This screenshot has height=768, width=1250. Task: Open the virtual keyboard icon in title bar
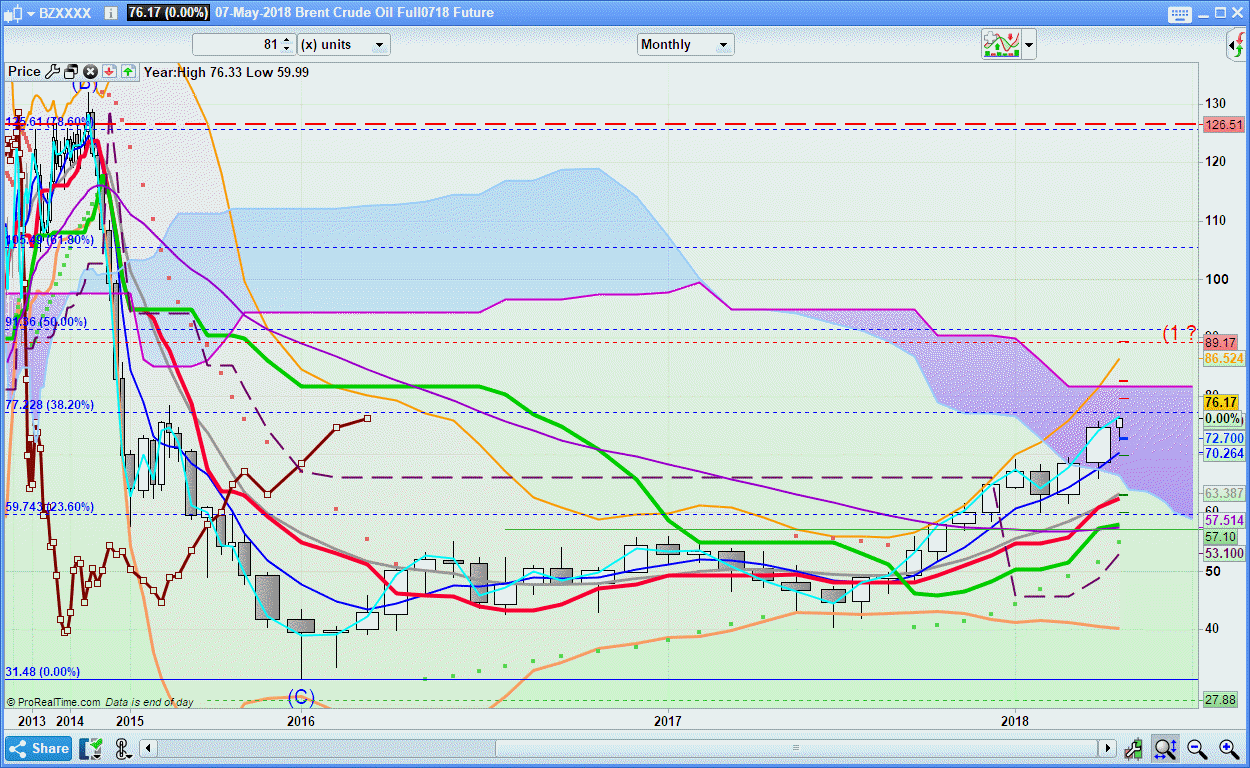(1178, 15)
